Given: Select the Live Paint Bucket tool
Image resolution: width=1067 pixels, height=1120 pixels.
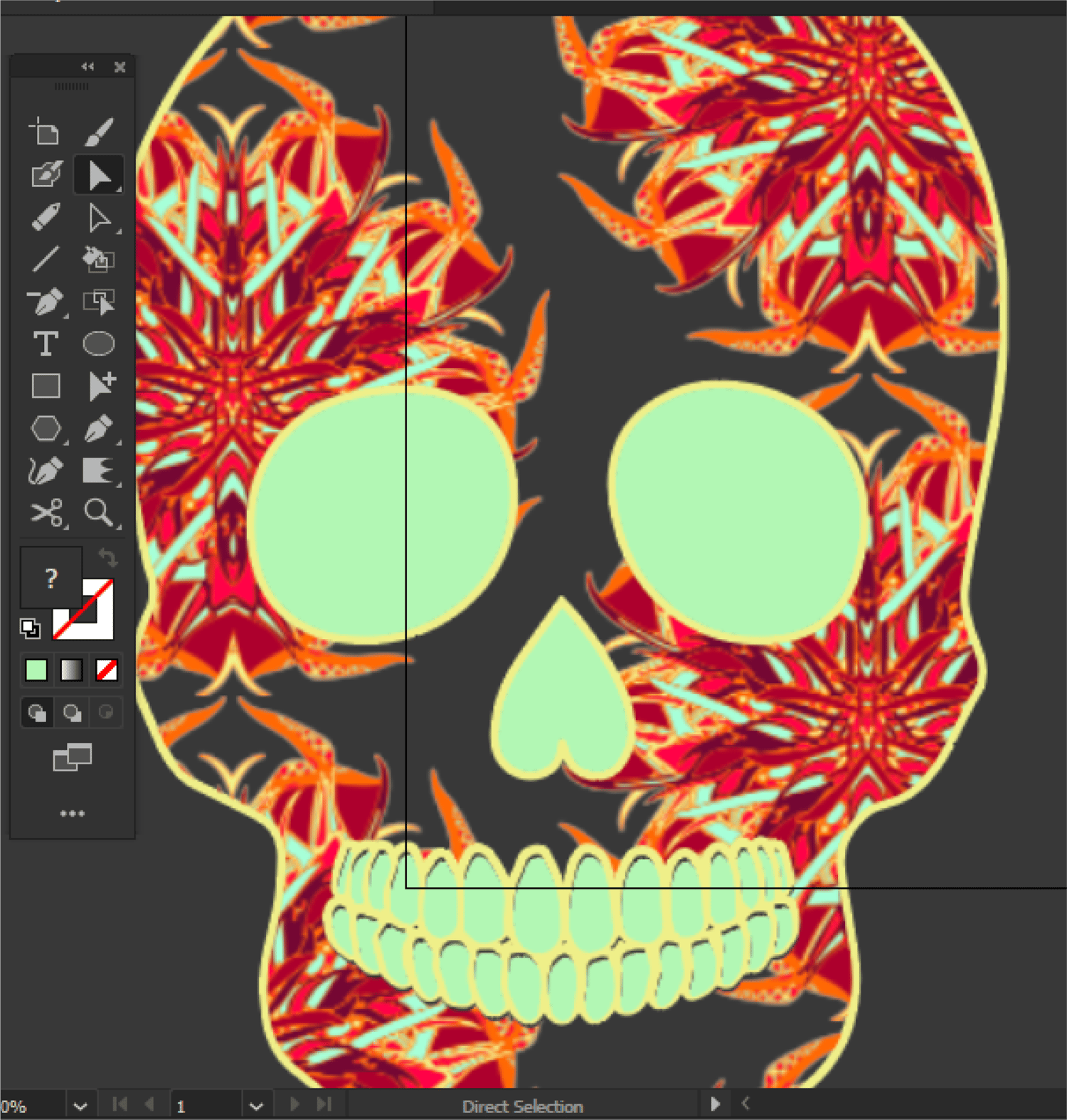Looking at the screenshot, I should (x=99, y=259).
